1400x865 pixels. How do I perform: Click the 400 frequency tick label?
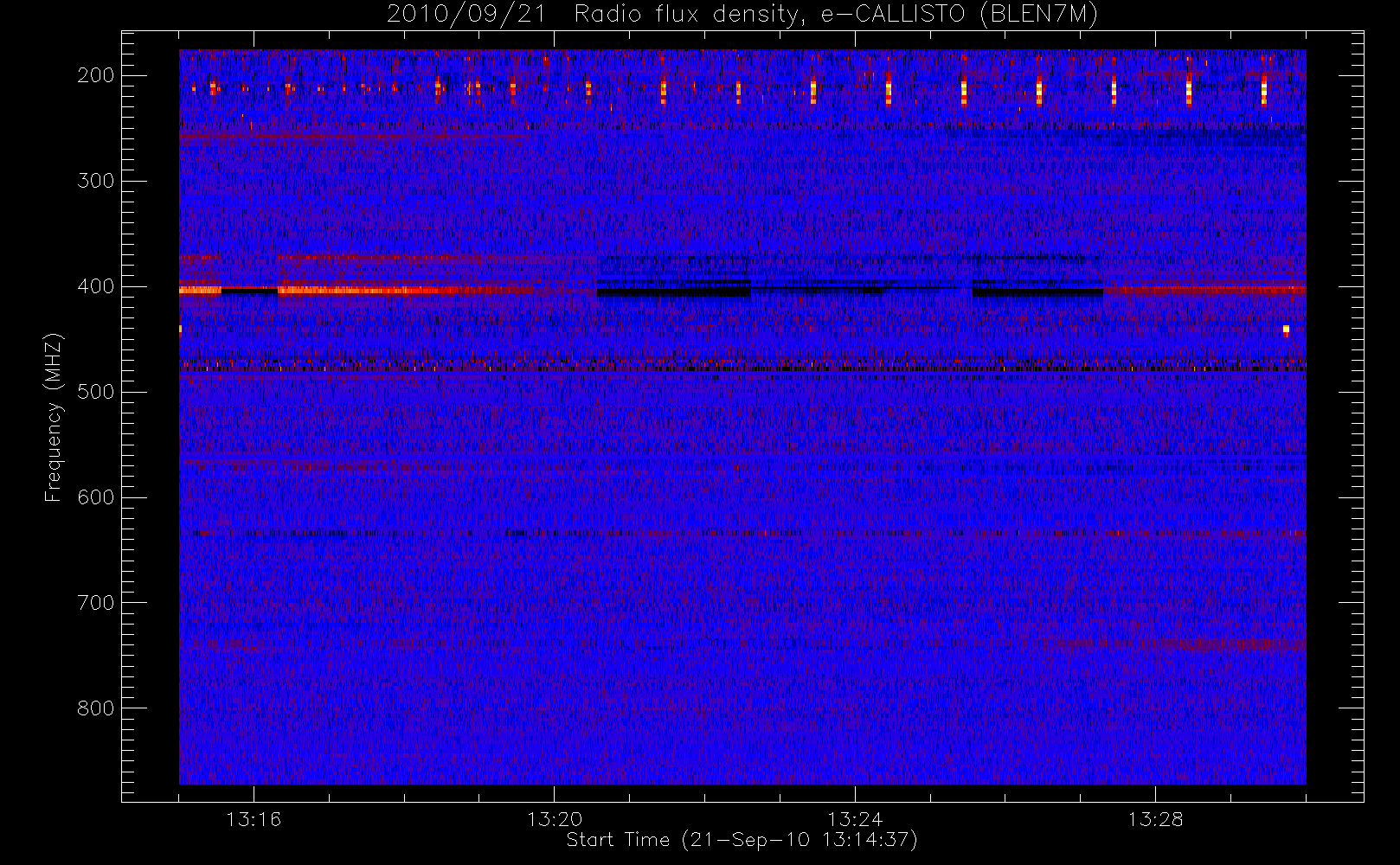(95, 286)
